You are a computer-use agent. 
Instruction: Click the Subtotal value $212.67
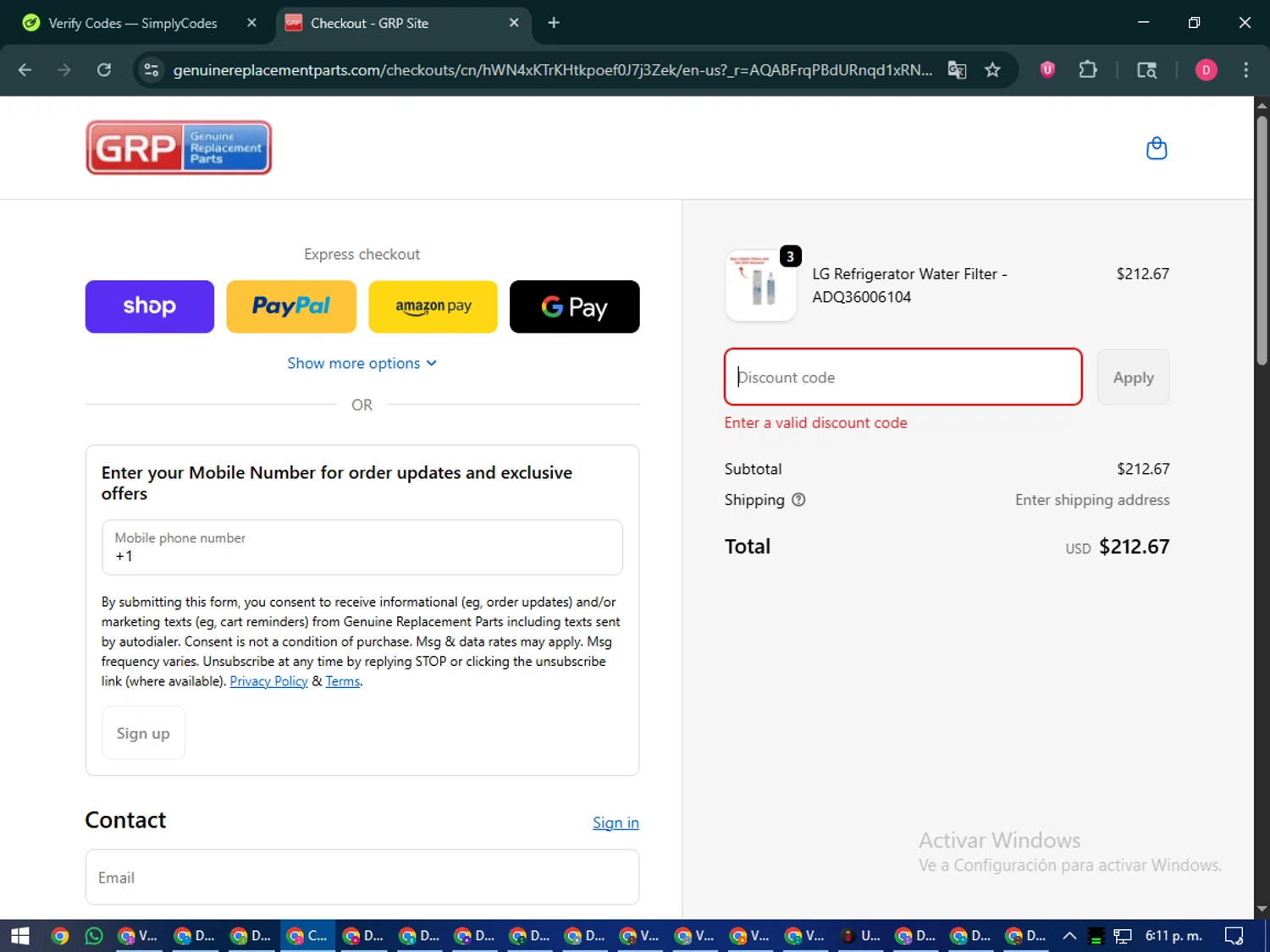click(1143, 469)
